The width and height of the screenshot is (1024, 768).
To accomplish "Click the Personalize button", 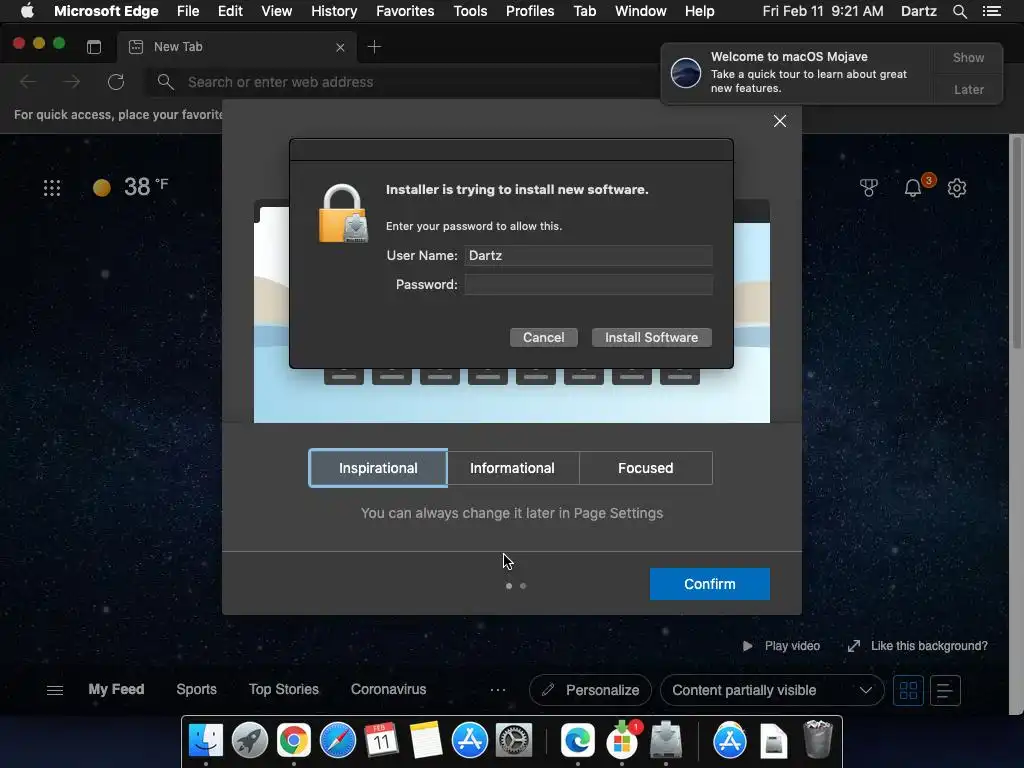I will pos(590,690).
